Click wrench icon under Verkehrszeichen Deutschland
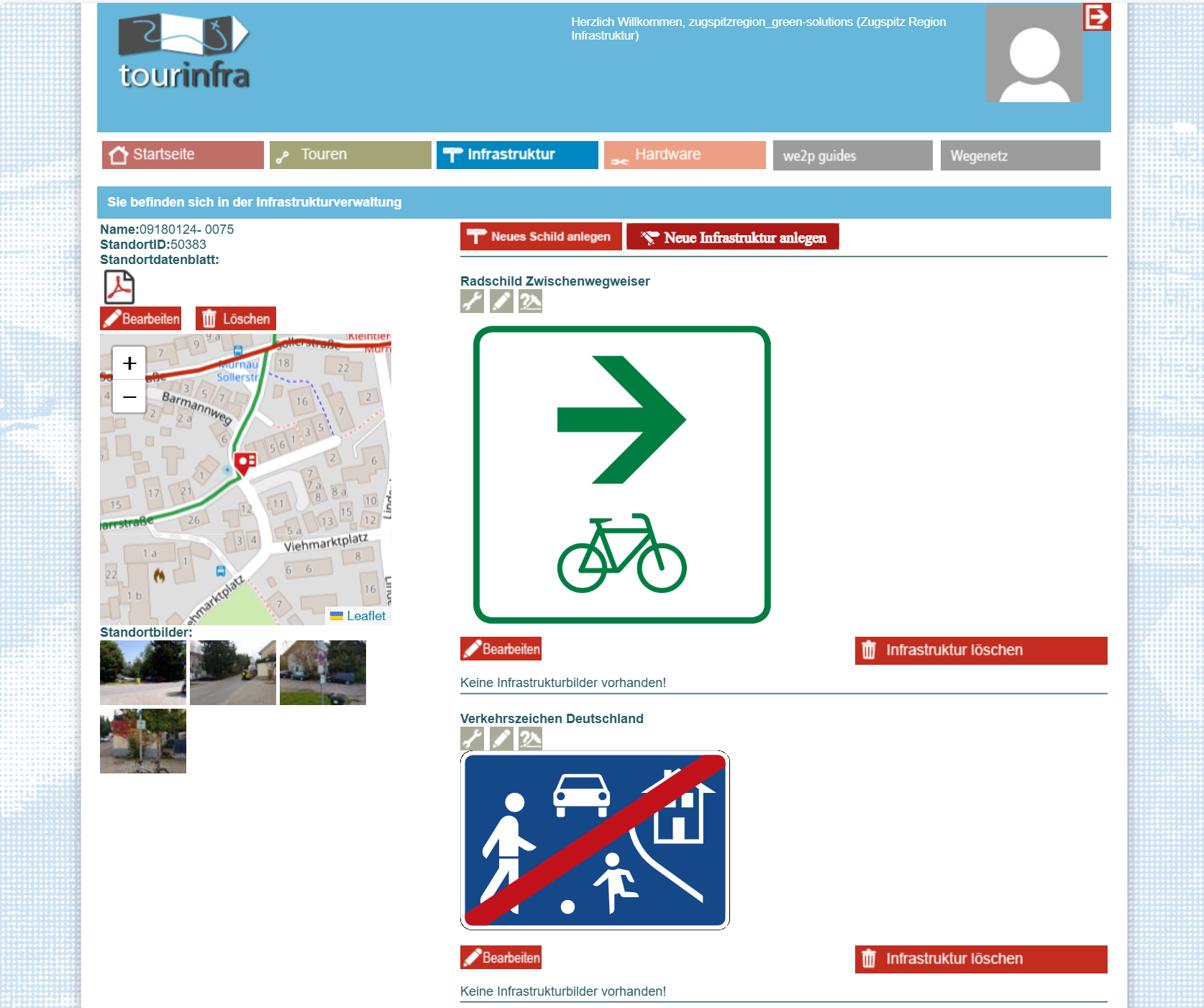 tap(472, 739)
